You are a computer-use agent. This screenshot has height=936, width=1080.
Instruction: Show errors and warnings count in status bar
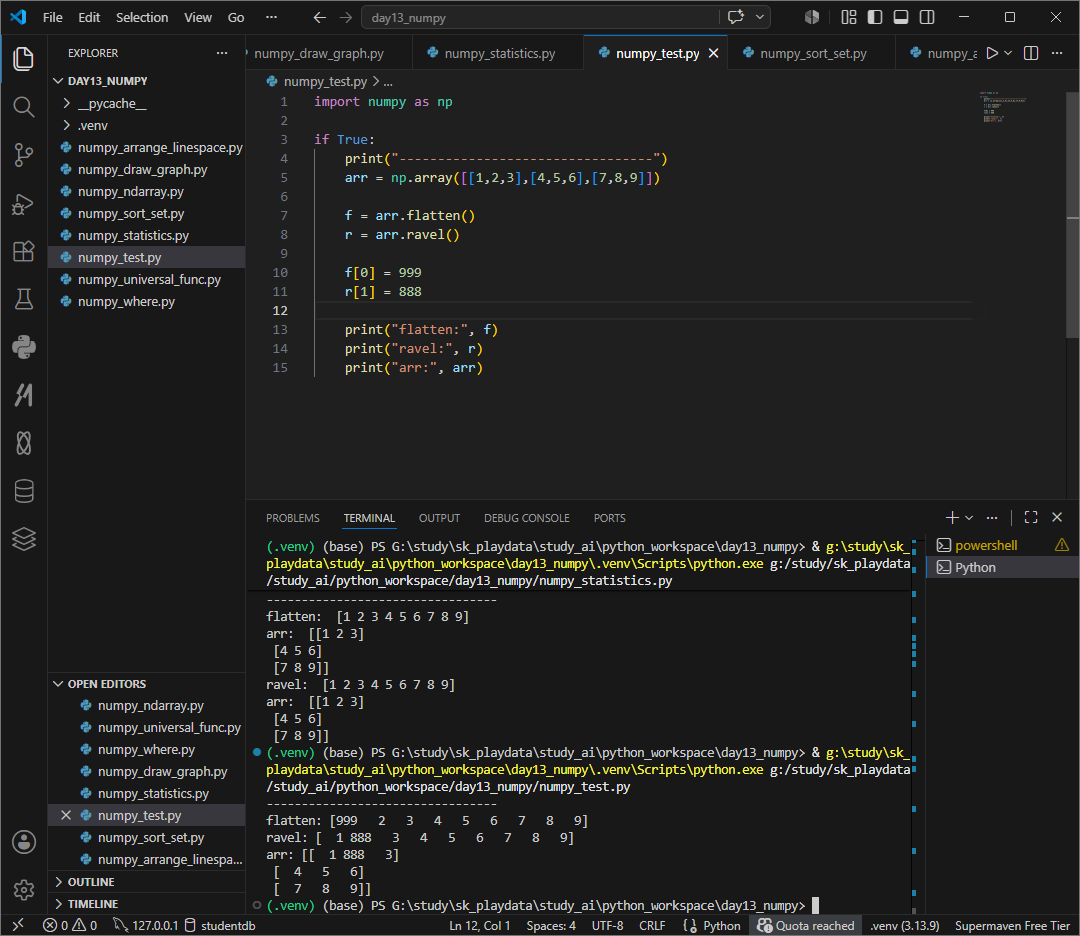point(70,925)
